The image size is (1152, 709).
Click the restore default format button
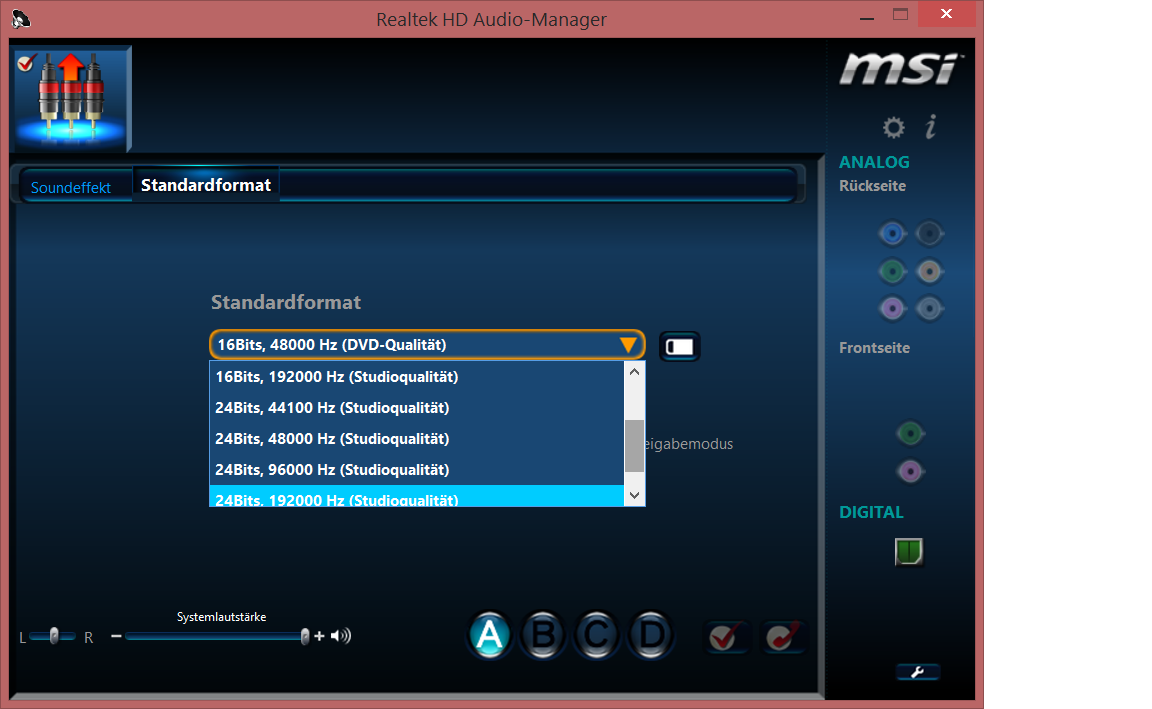click(680, 346)
